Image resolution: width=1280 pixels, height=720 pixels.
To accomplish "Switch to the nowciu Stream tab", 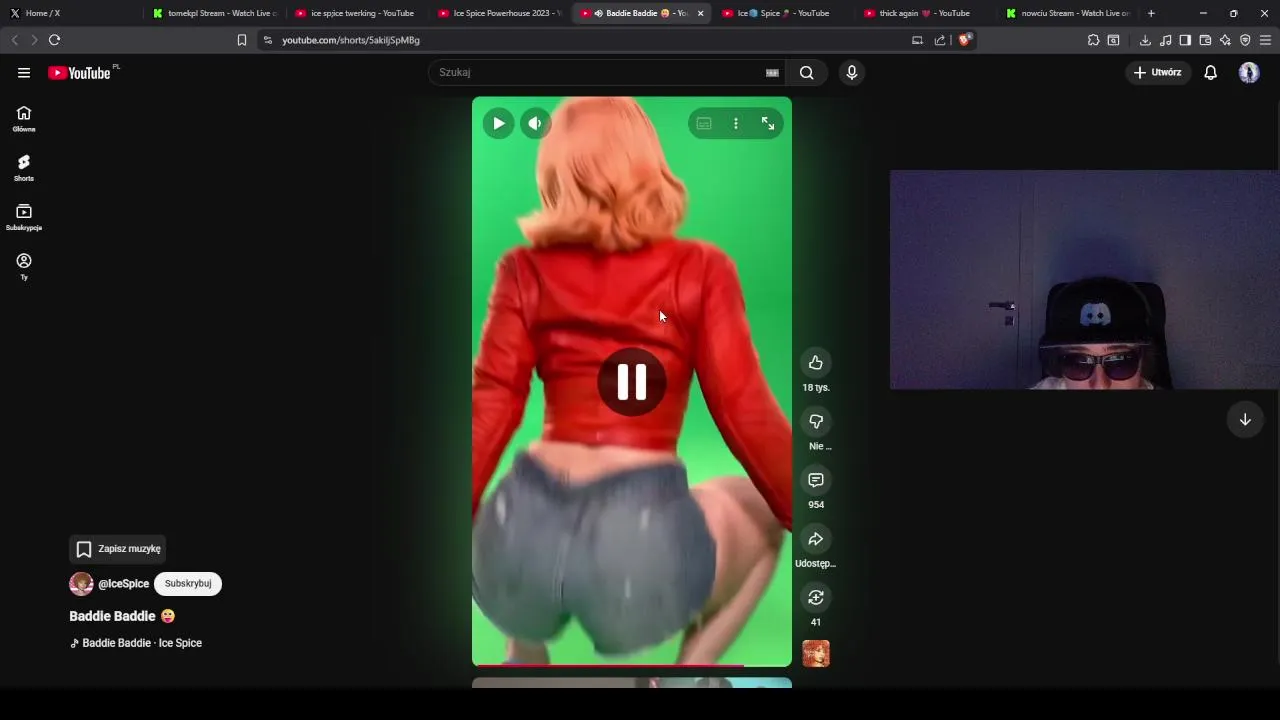I will tap(1066, 13).
